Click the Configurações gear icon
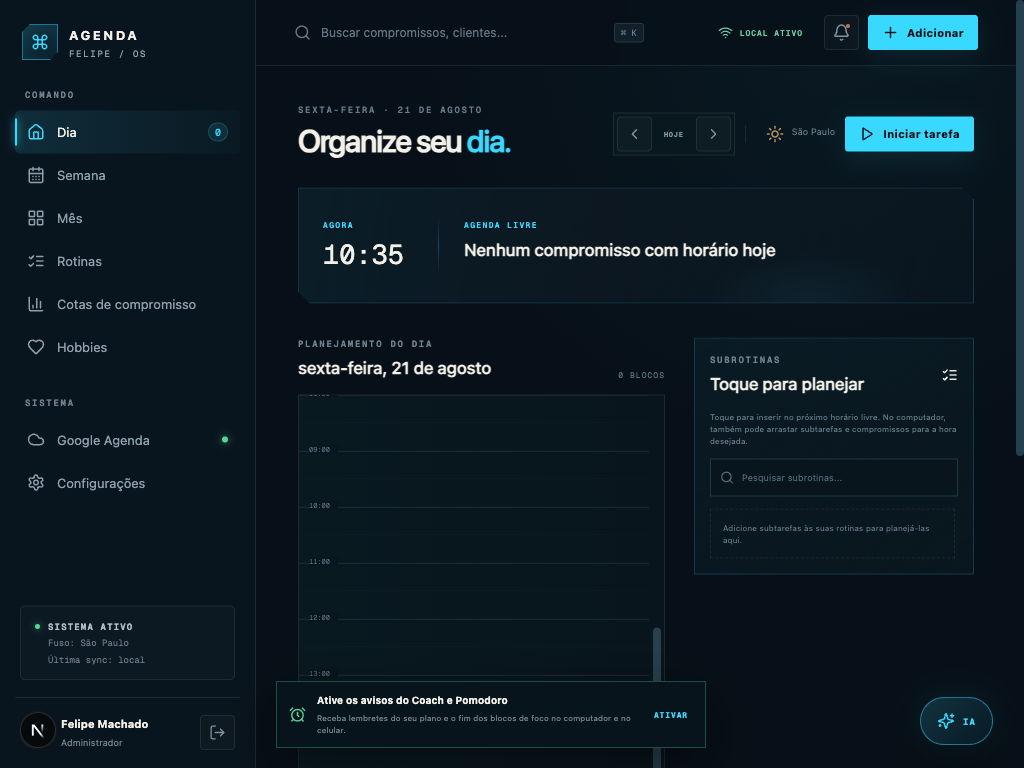1024x768 pixels. (x=36, y=483)
